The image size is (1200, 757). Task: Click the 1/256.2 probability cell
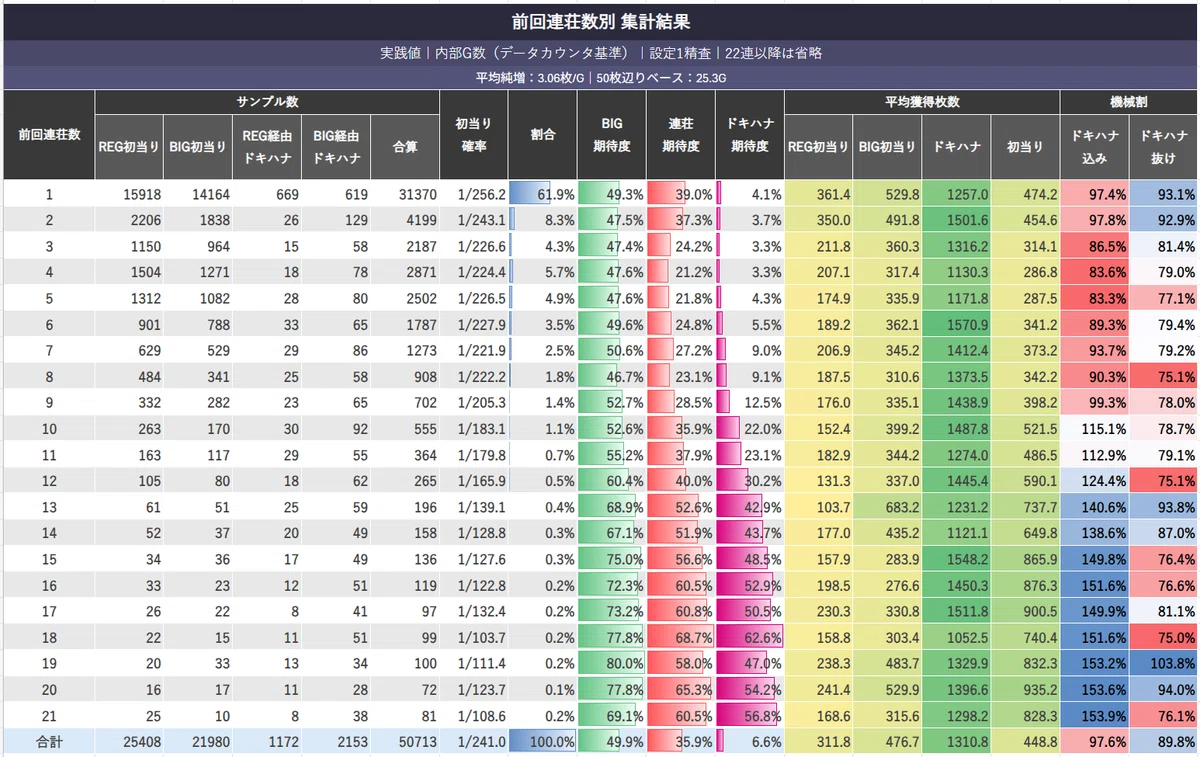point(474,194)
